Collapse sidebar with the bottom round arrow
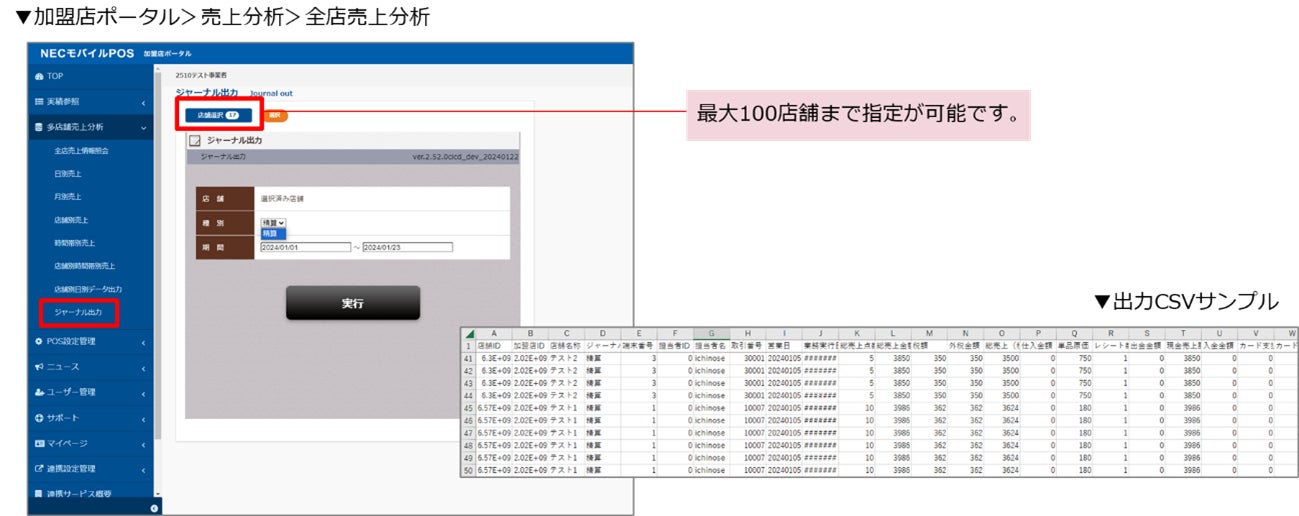1299x516 pixels. [x=153, y=508]
